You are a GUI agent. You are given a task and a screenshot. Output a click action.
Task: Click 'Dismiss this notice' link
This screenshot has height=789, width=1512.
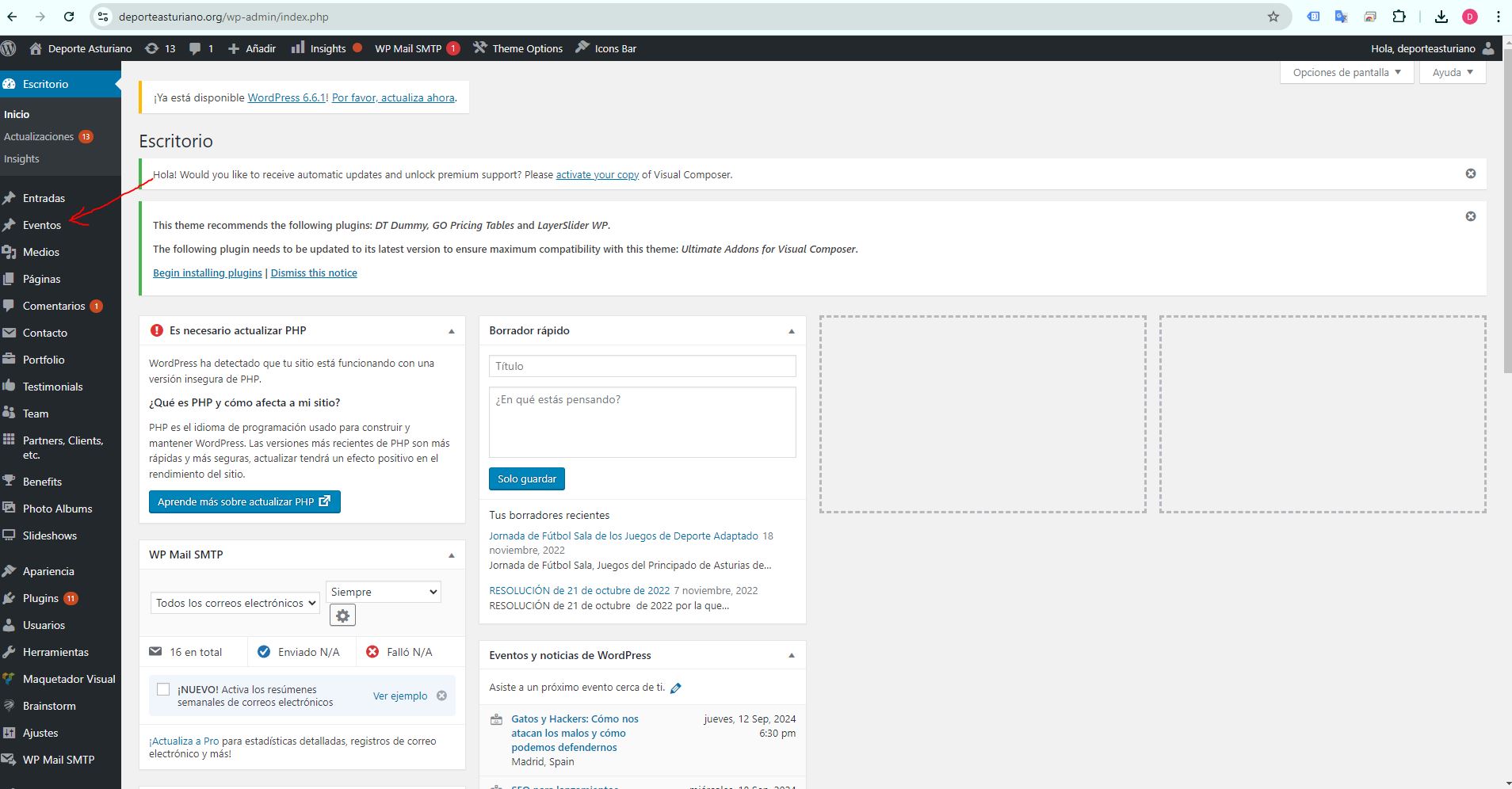point(314,273)
